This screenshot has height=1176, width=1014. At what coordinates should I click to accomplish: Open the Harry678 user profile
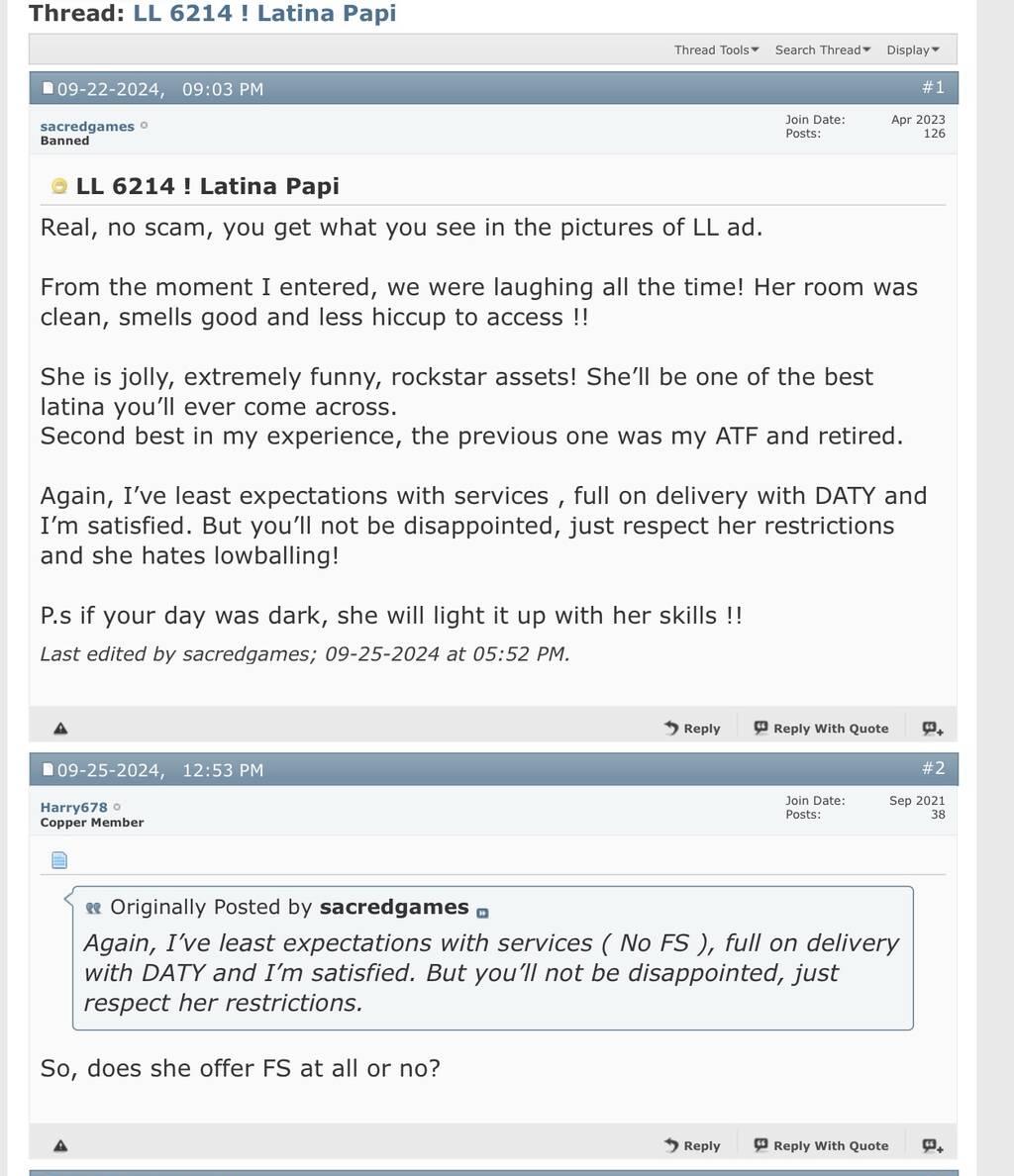point(73,807)
